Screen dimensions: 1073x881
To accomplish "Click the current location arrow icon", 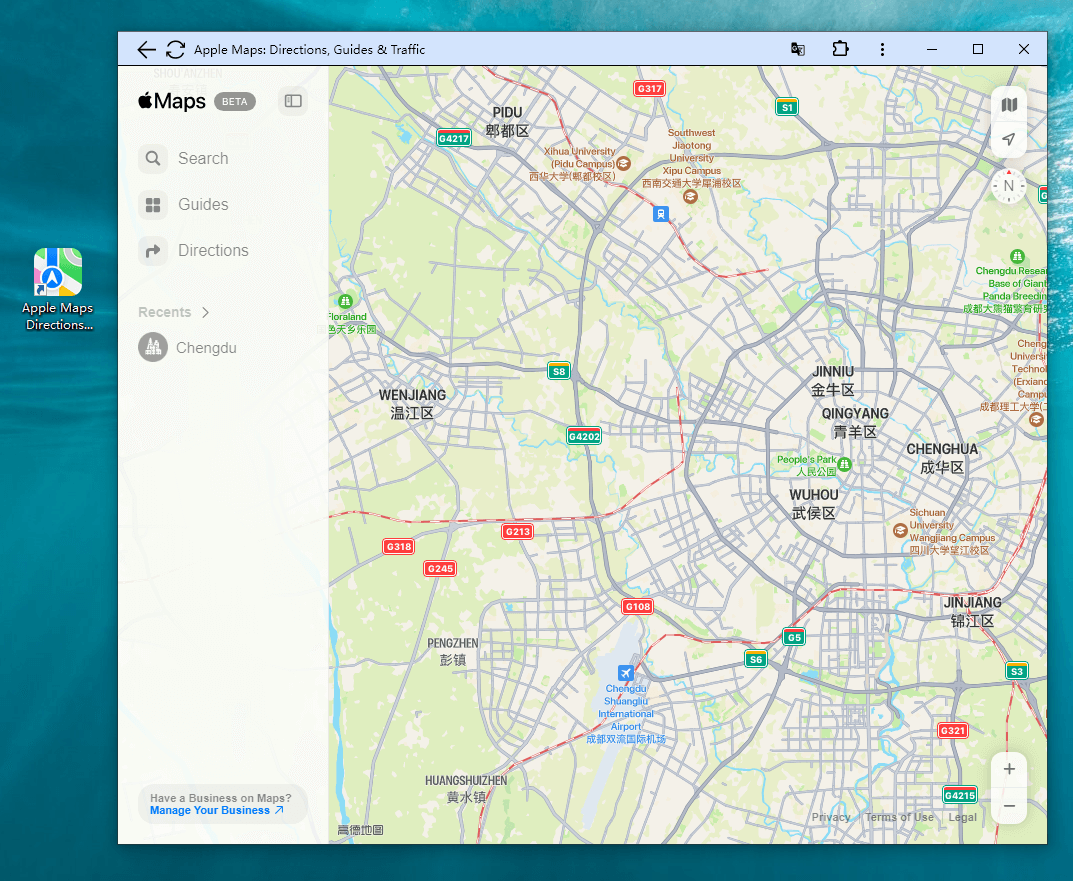I will click(x=1009, y=140).
